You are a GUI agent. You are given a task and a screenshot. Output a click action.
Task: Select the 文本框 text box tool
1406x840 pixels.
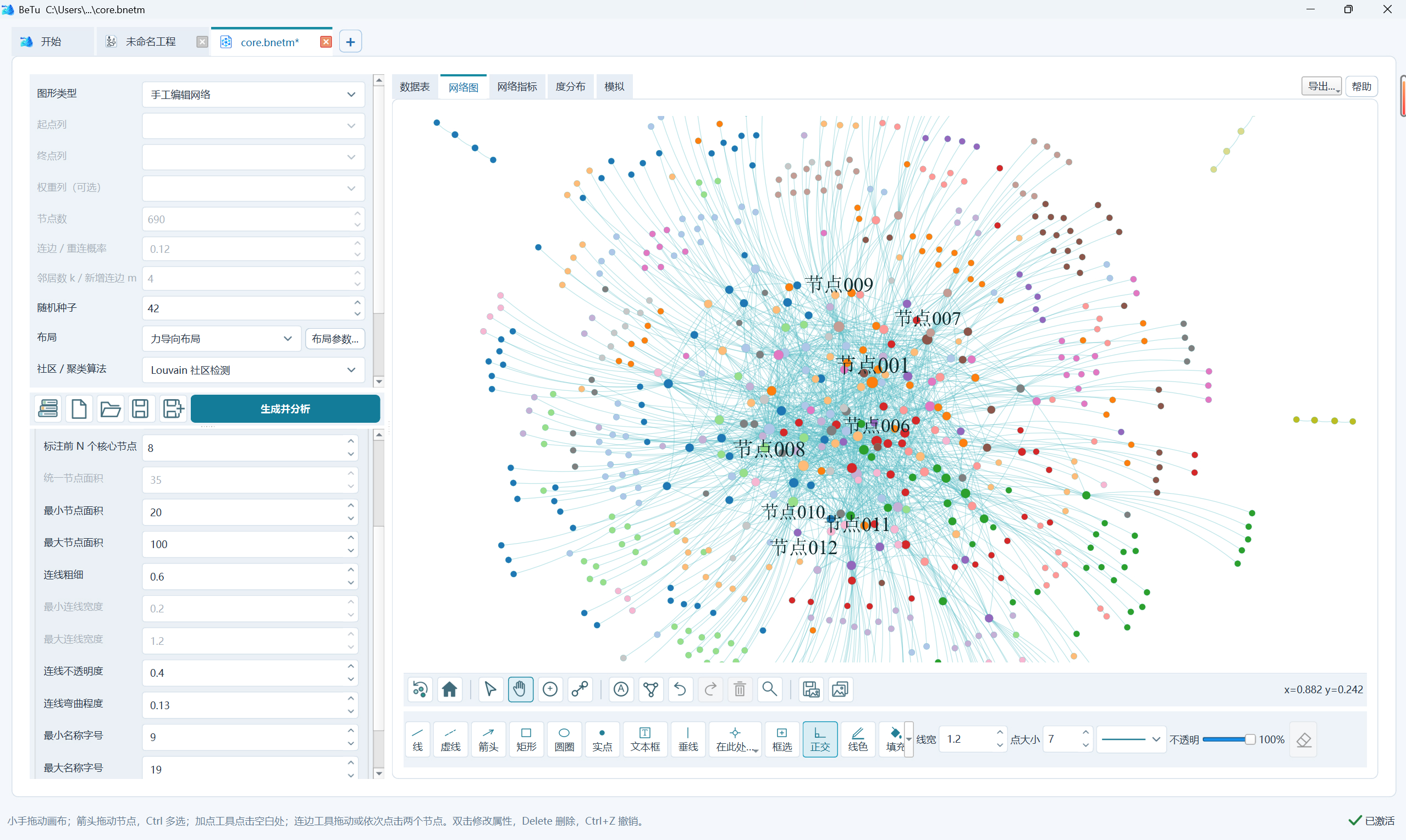(x=646, y=739)
